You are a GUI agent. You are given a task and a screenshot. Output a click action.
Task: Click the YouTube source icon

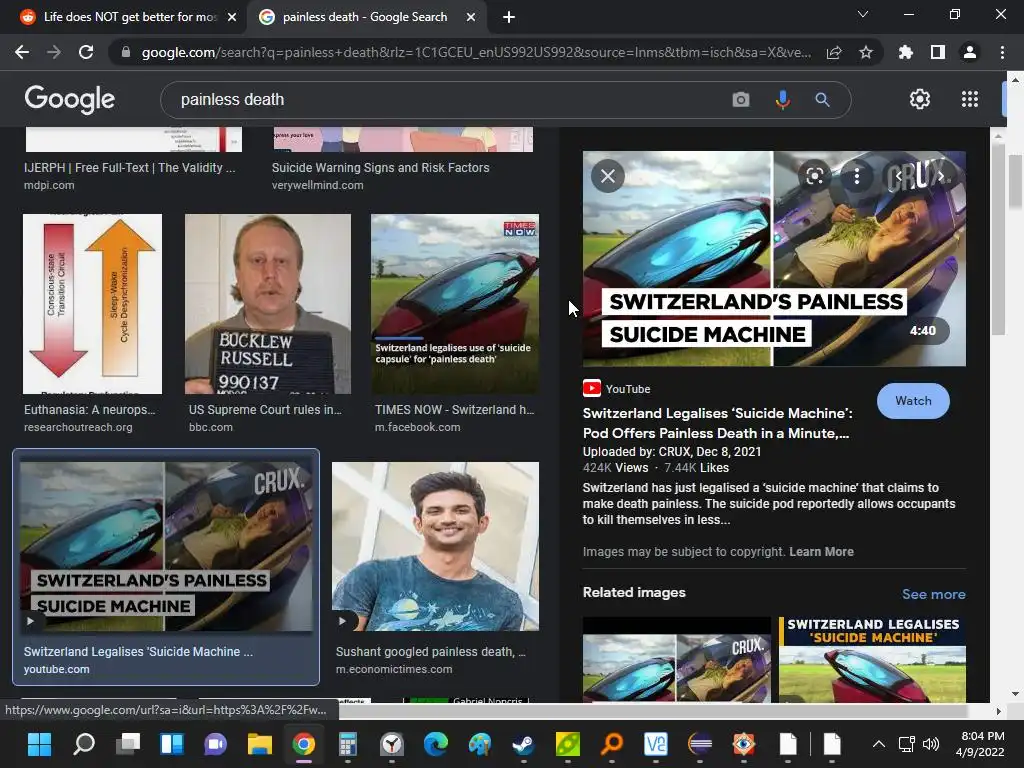(x=592, y=389)
